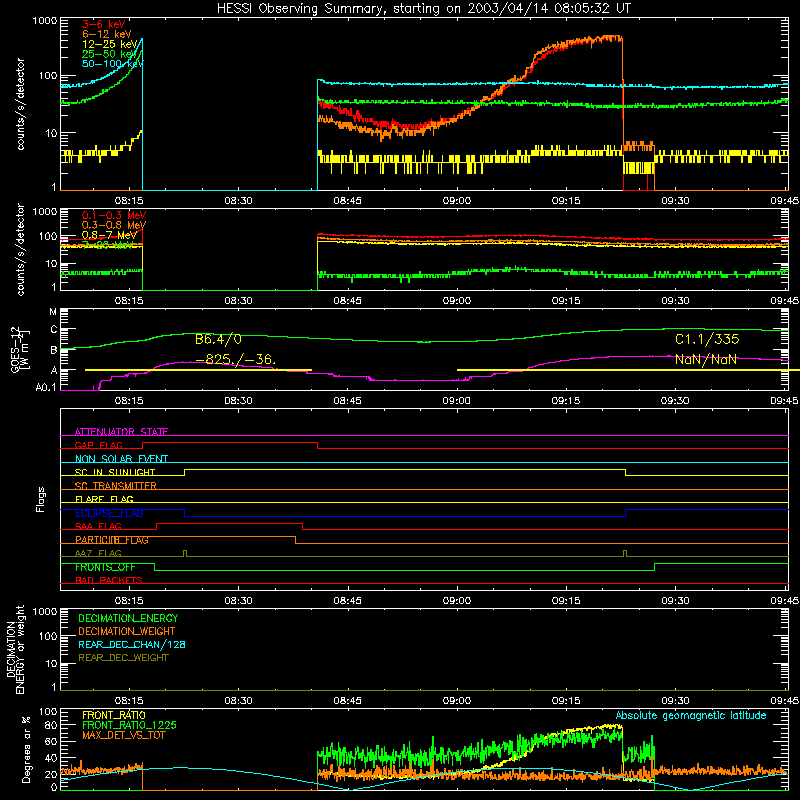Click the M tick label on GOES axis
The width and height of the screenshot is (800, 800).
pos(53,312)
